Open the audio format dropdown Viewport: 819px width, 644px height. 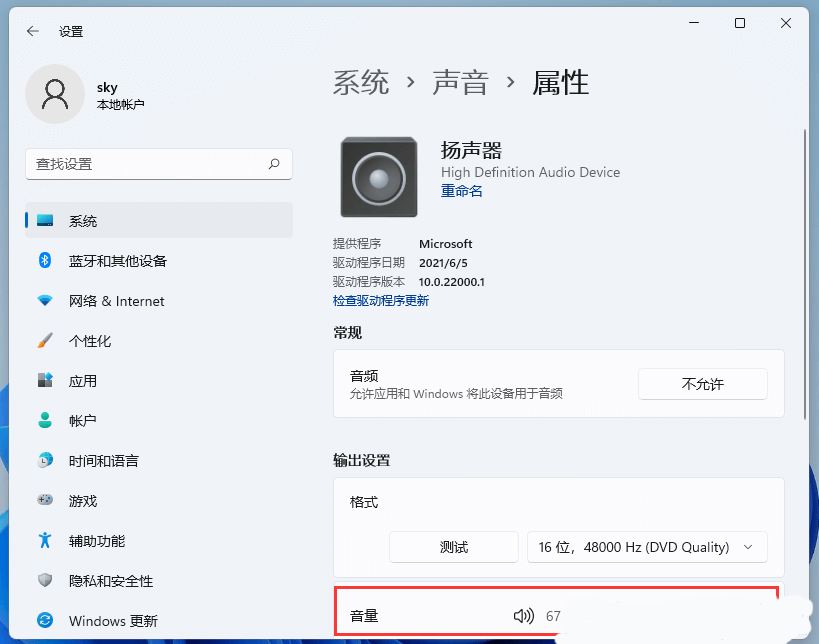pyautogui.click(x=646, y=547)
